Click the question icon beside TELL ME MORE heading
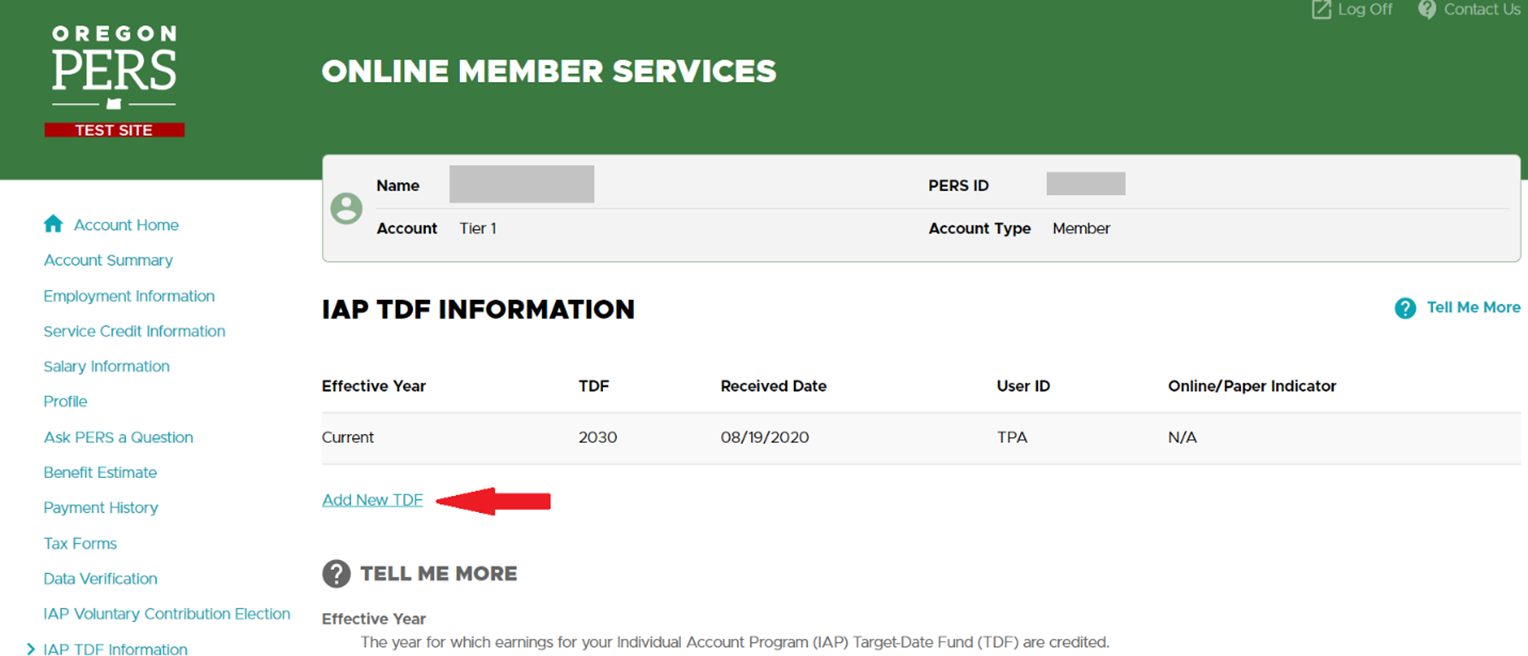 pos(336,574)
